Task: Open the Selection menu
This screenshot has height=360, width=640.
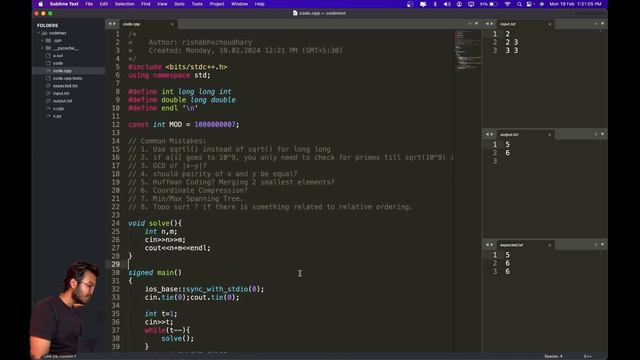Action: tap(124, 4)
